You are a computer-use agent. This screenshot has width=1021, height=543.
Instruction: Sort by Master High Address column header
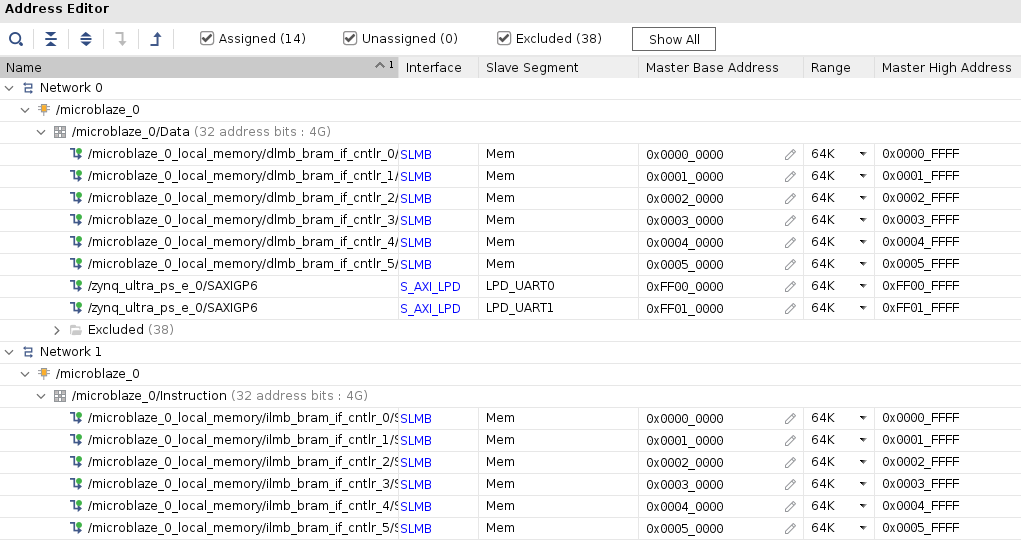[x=947, y=67]
